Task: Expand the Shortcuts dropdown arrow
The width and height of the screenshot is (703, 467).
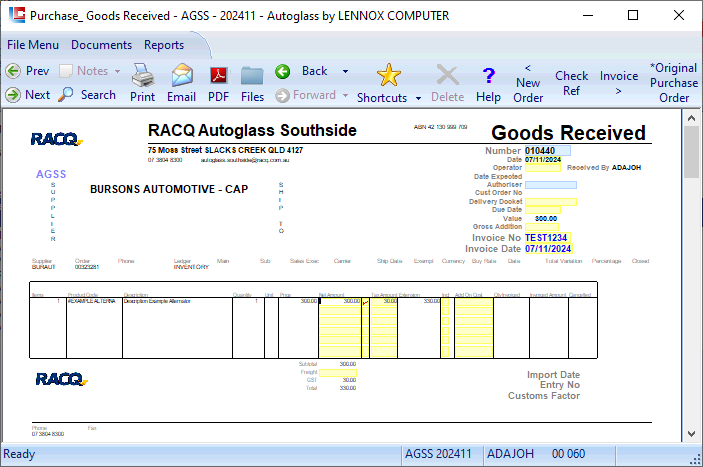Action: point(418,98)
